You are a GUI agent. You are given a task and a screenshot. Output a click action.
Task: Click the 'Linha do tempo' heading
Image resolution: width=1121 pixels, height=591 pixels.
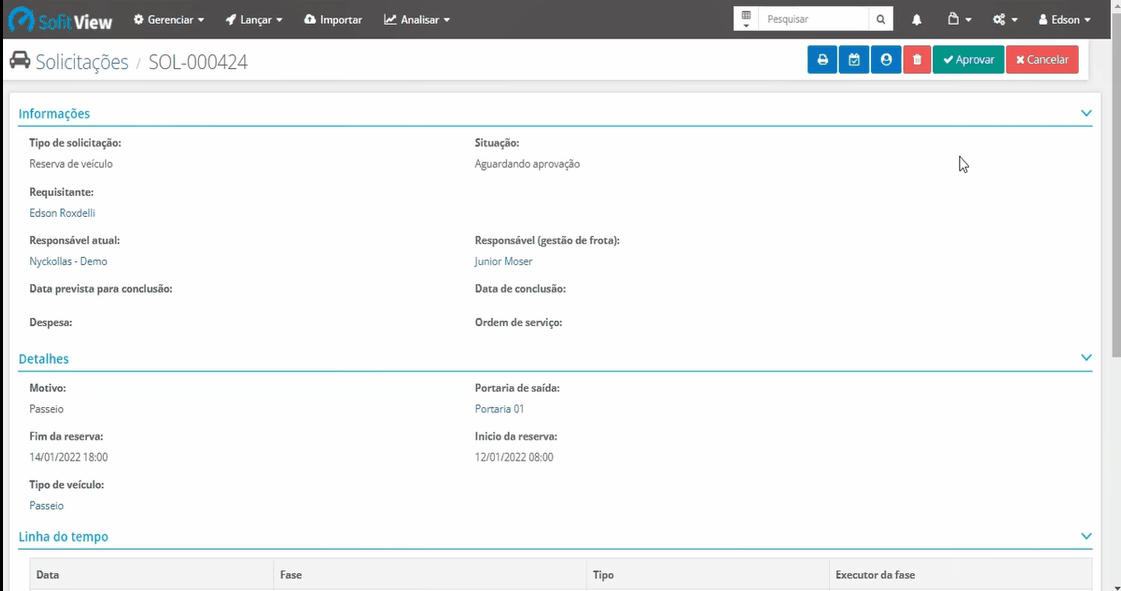pyautogui.click(x=64, y=537)
